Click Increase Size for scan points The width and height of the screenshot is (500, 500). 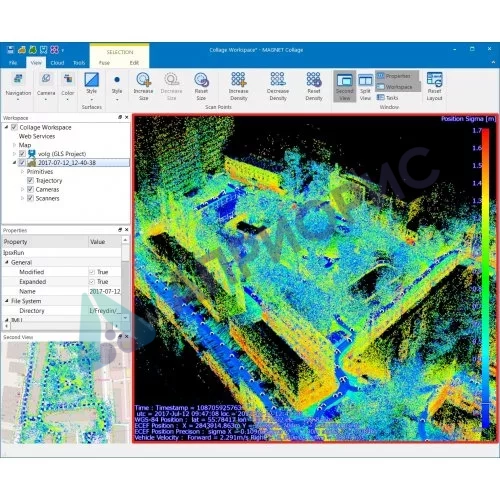tap(143, 87)
